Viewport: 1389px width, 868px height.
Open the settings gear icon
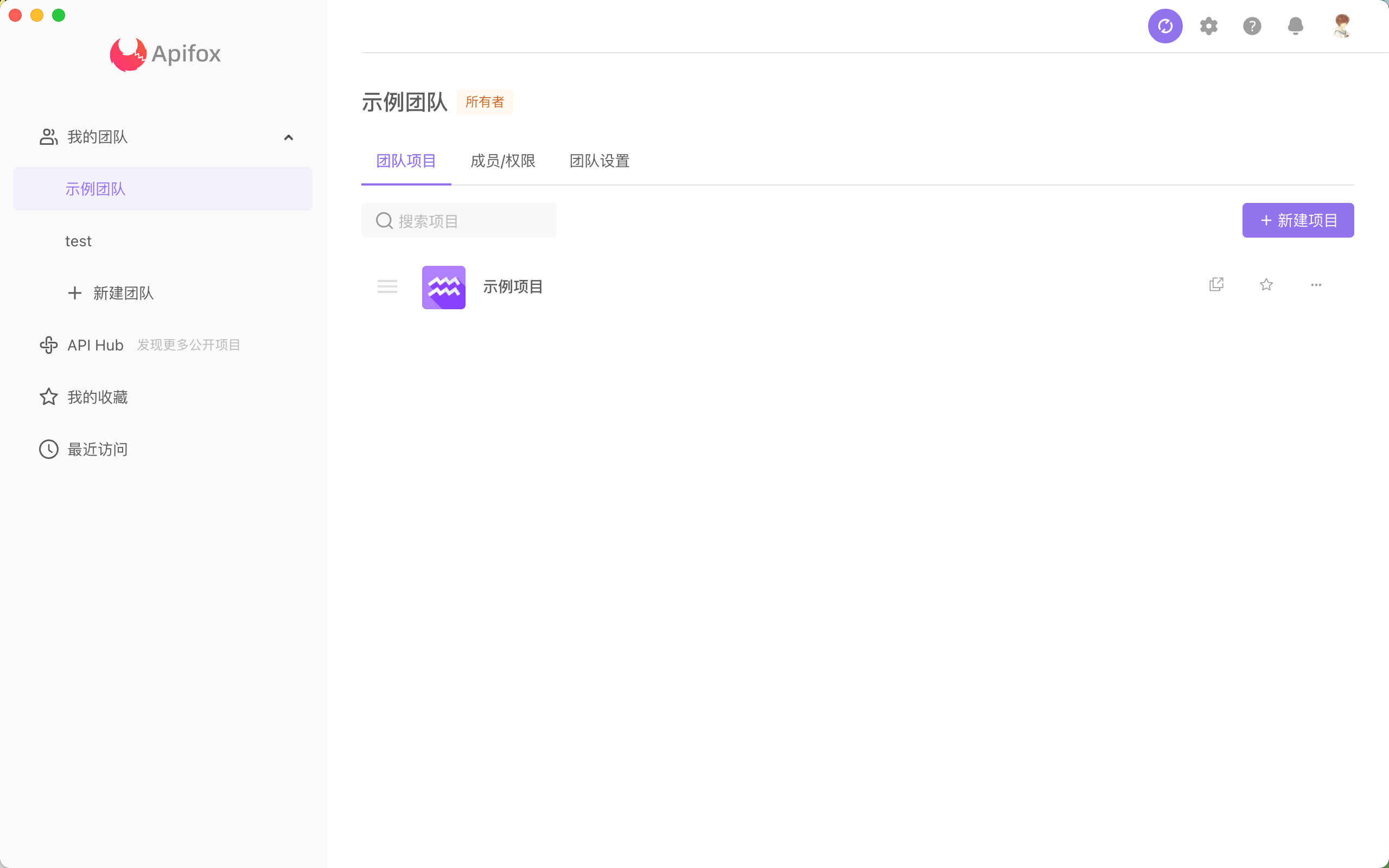pyautogui.click(x=1208, y=26)
